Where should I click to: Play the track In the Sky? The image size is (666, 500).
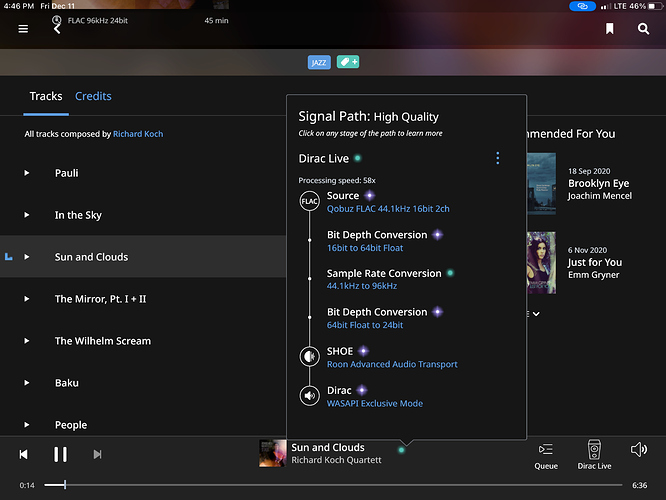click(27, 215)
